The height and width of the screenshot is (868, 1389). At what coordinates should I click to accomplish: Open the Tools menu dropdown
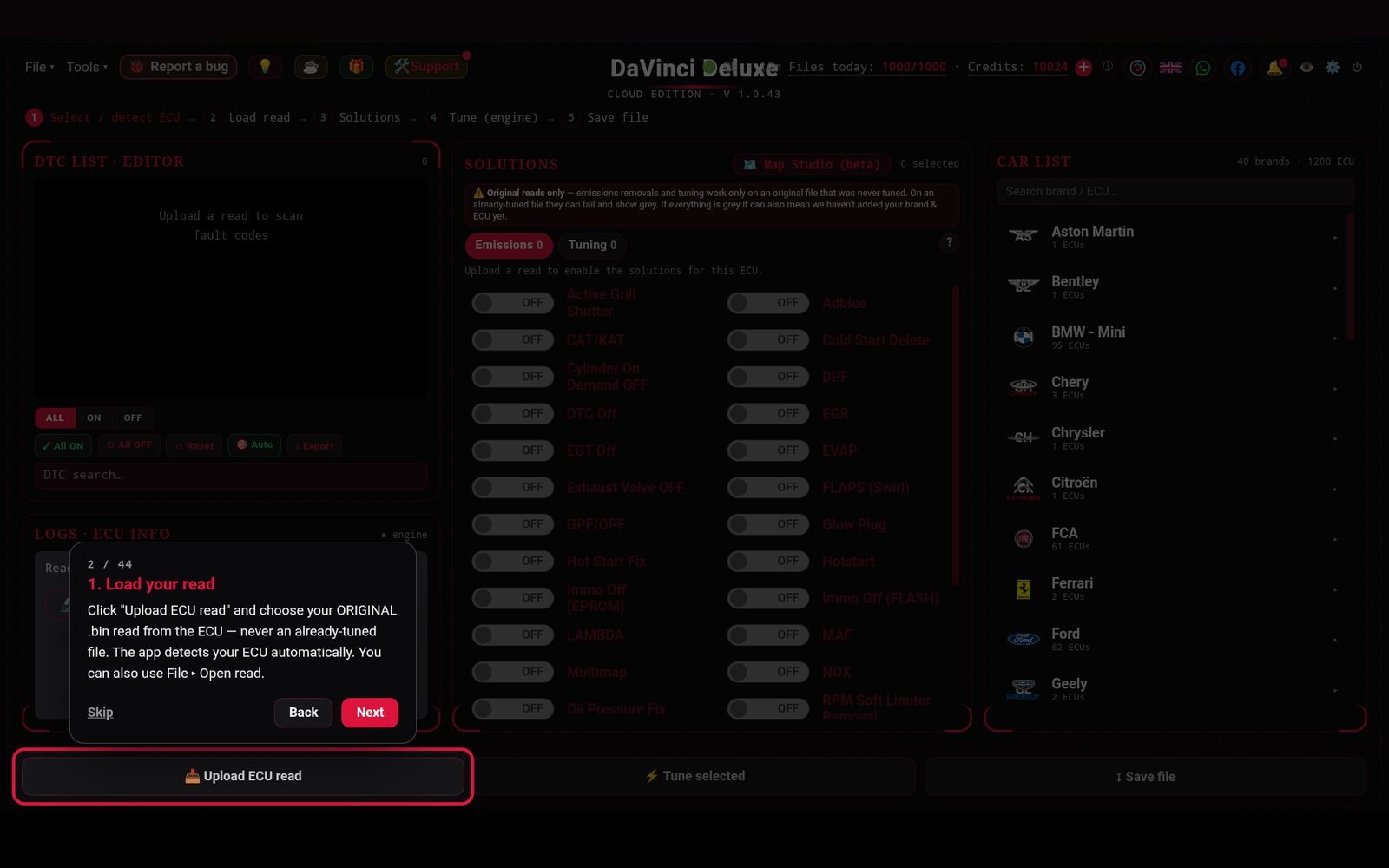coord(87,67)
